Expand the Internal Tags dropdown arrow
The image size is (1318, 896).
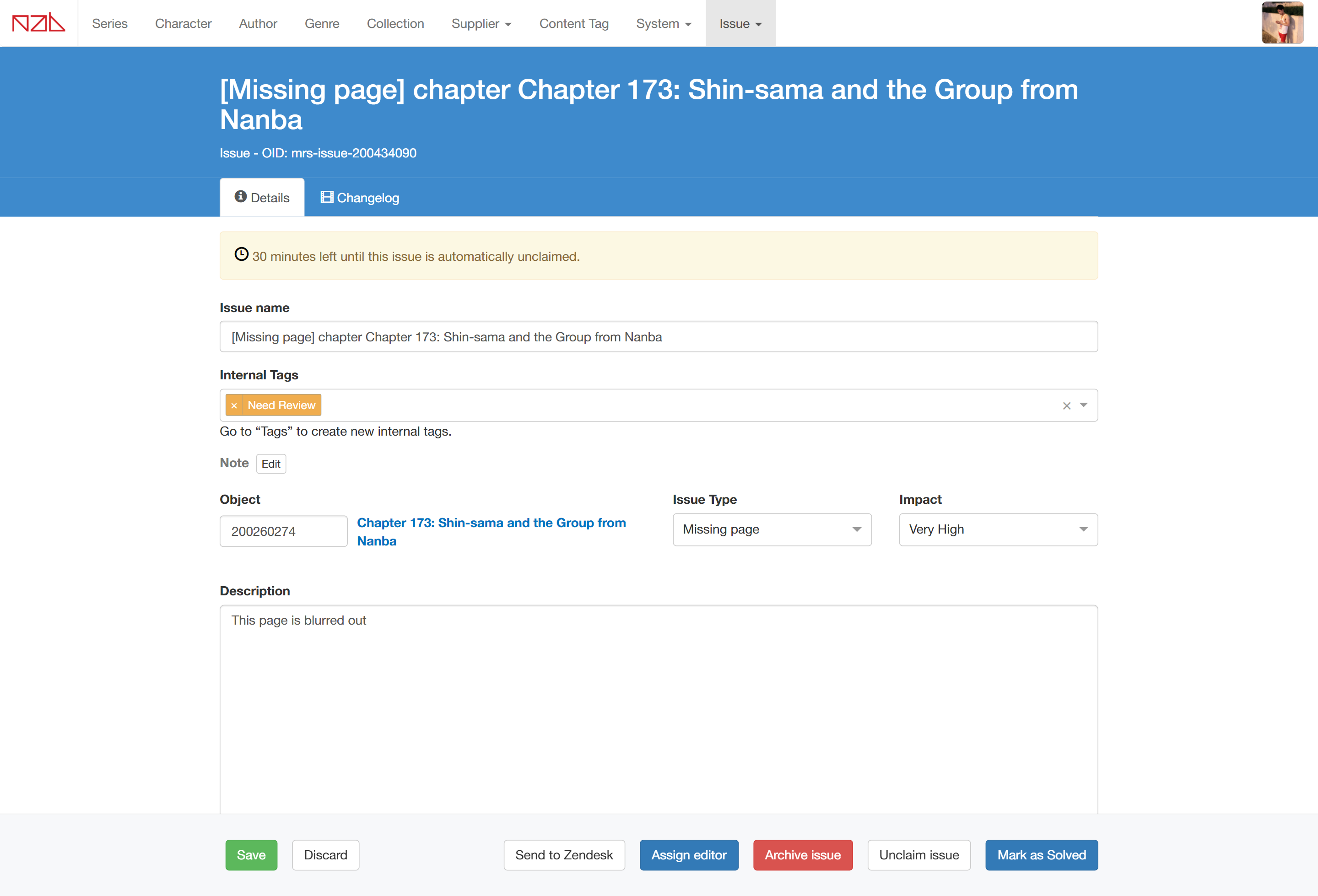click(1084, 405)
